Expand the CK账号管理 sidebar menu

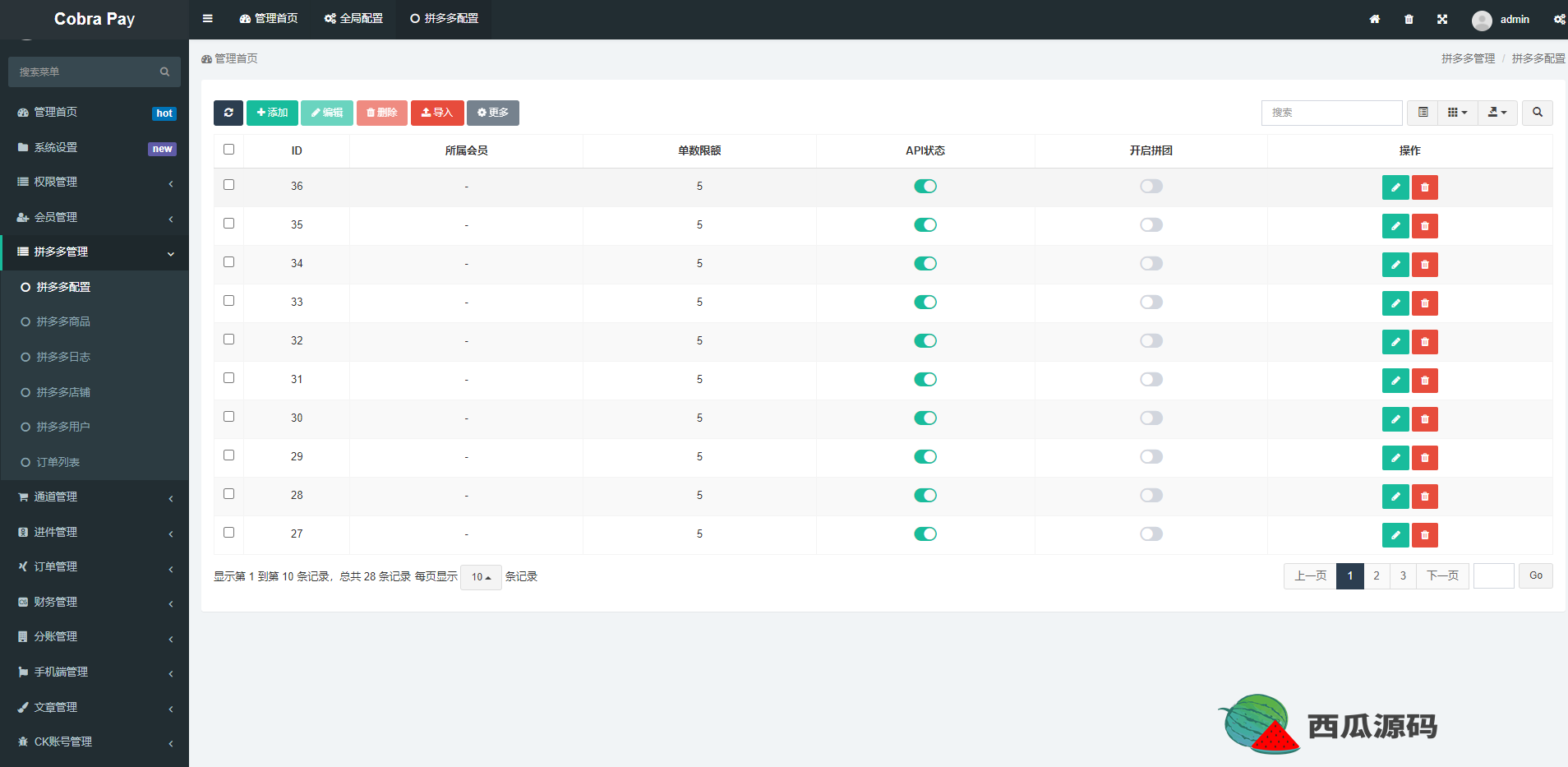click(x=95, y=742)
